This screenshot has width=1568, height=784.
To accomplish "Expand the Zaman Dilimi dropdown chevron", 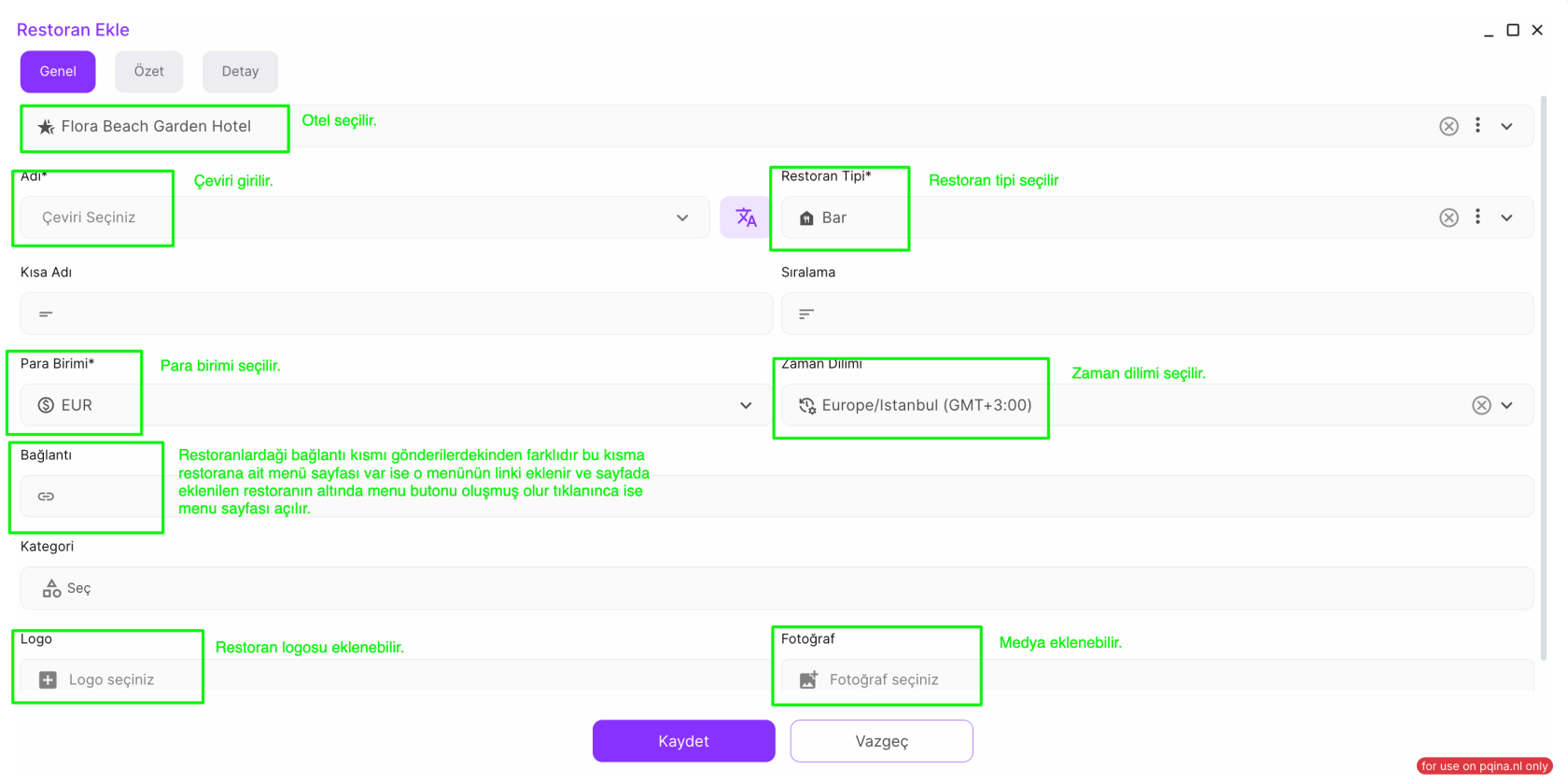I will pos(1506,405).
